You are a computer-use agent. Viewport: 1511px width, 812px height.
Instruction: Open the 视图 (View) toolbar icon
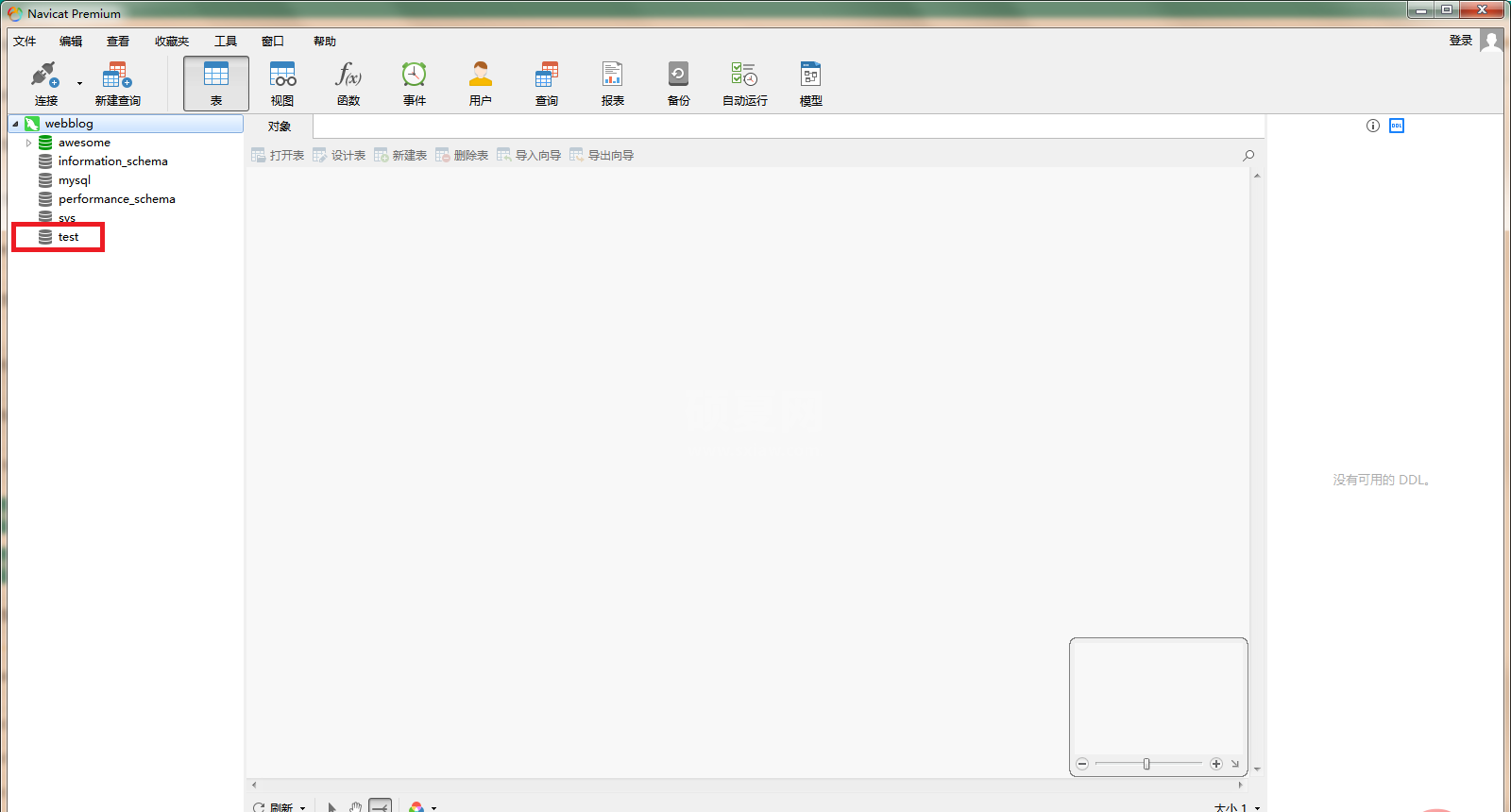282,75
